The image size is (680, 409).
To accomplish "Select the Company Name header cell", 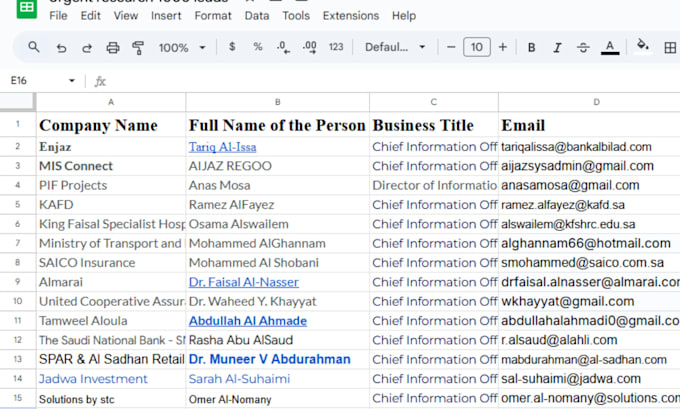I will (111, 125).
